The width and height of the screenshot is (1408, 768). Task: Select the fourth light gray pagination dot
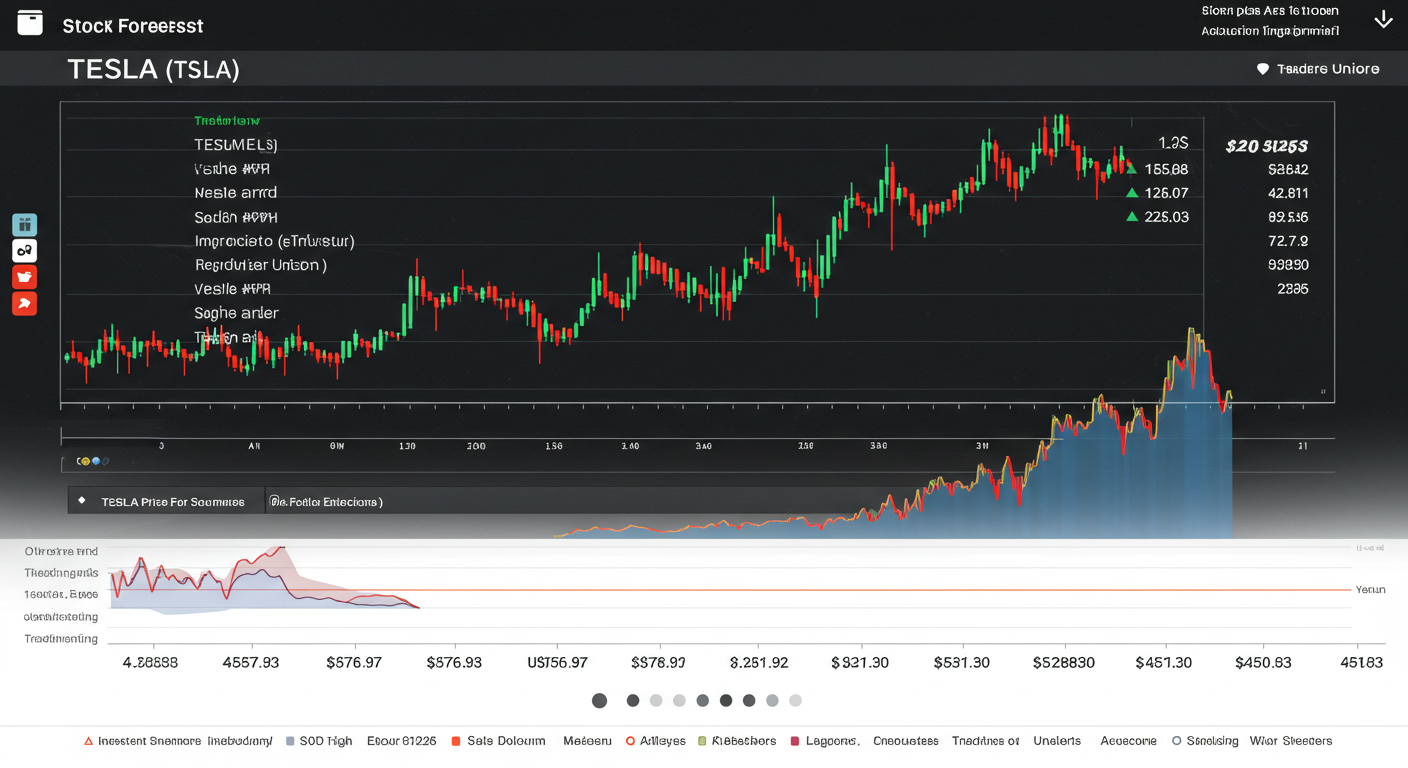[679, 700]
